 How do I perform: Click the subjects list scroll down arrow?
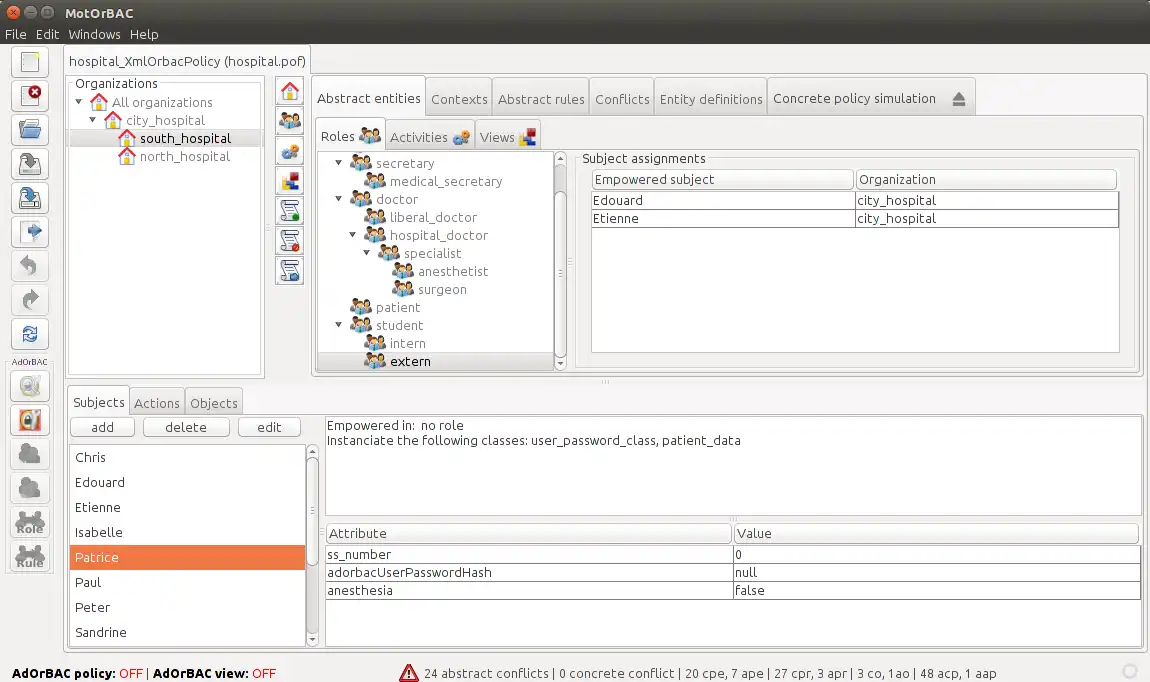(312, 640)
